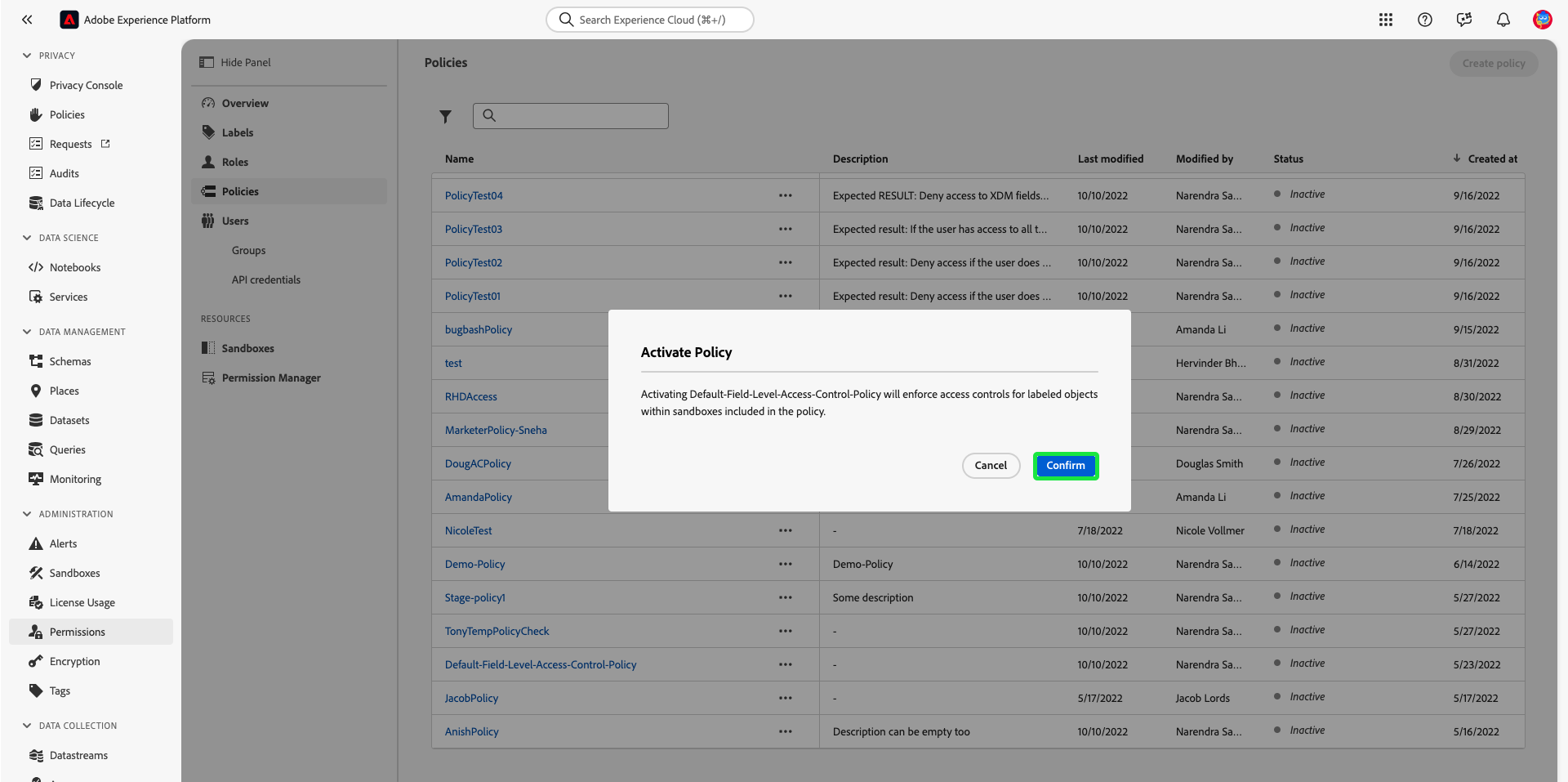This screenshot has width=1568, height=782.
Task: Check notifications via the bell icon
Action: click(x=1503, y=20)
